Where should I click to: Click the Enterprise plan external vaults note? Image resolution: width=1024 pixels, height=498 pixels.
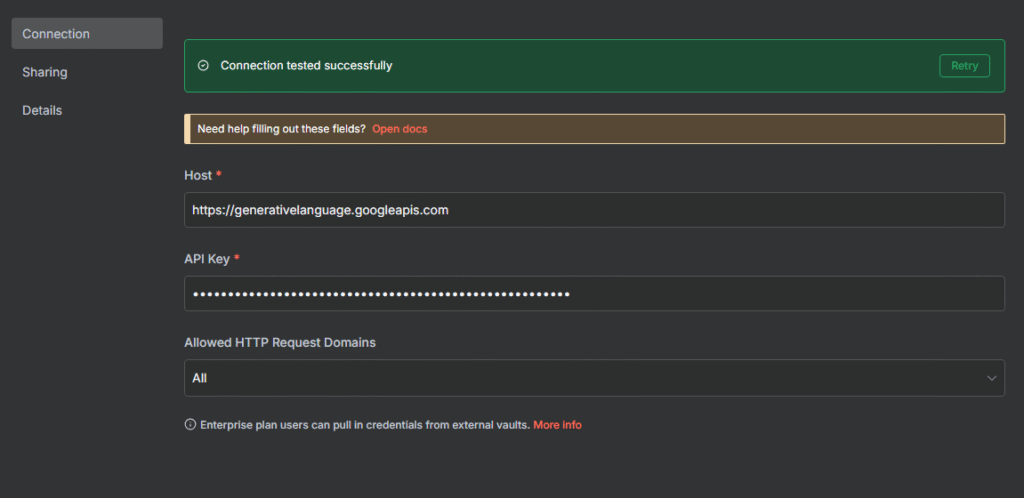364,425
